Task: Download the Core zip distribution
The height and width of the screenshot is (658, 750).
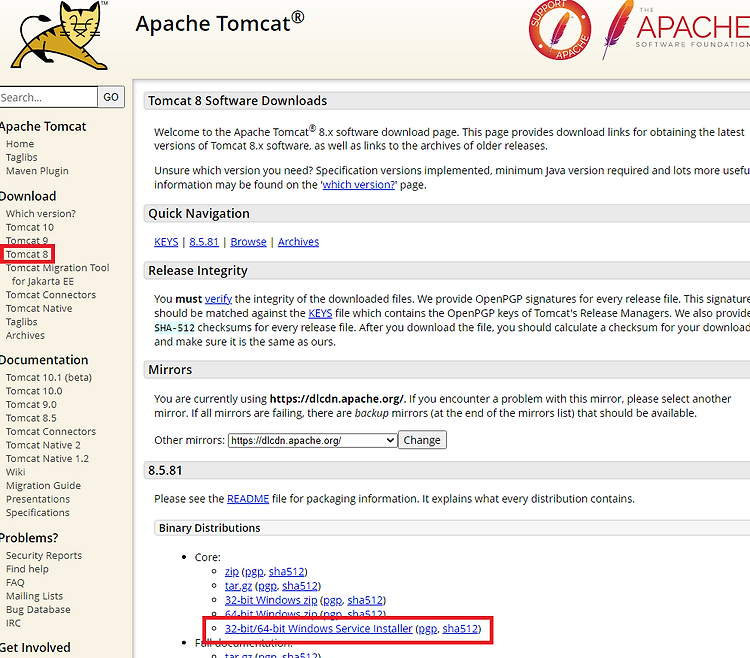Action: coord(232,571)
